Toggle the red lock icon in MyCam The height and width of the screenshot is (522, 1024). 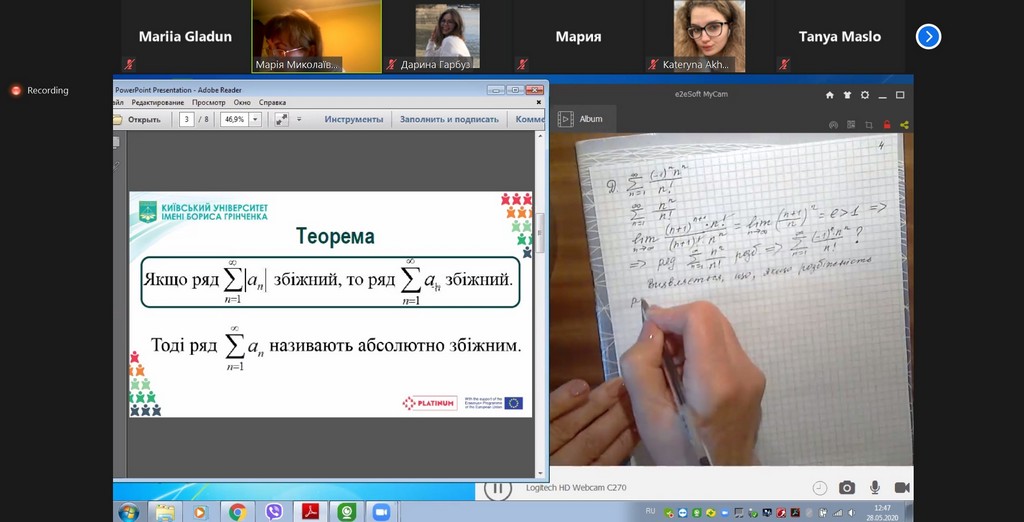pos(886,125)
